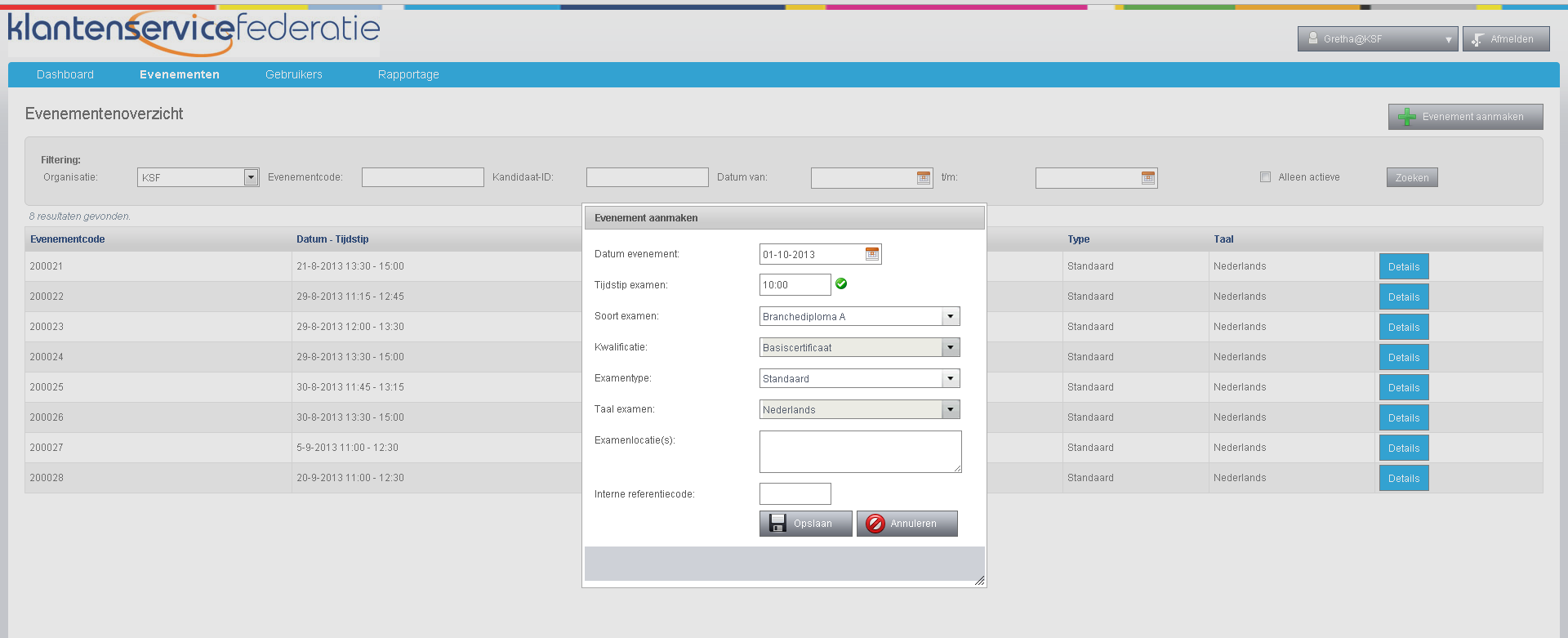Open the Rapportage tab
Screen dimensions: 1568x638
pyautogui.click(x=408, y=74)
